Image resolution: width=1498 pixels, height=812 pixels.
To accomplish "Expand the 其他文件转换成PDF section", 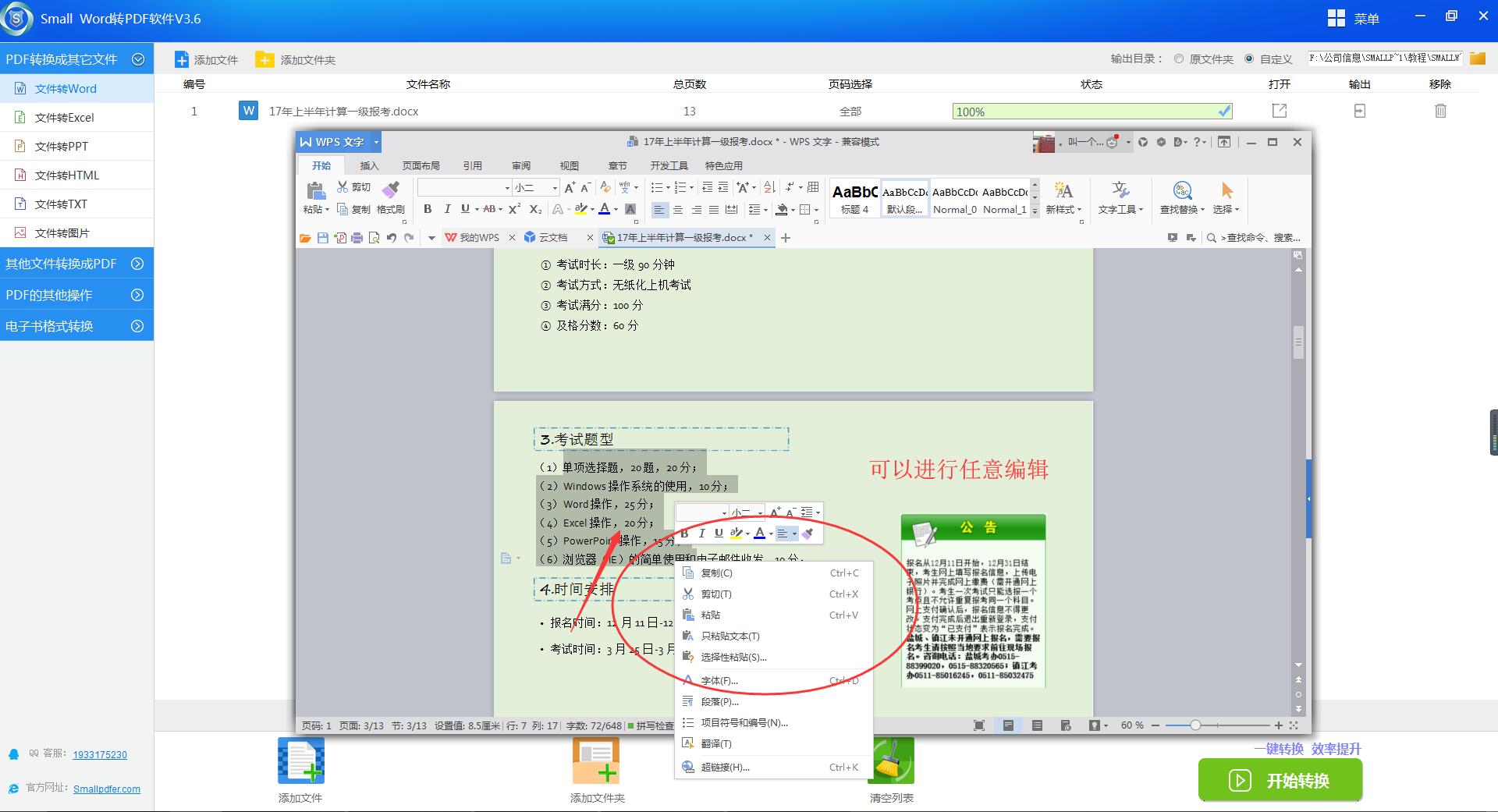I will [137, 264].
